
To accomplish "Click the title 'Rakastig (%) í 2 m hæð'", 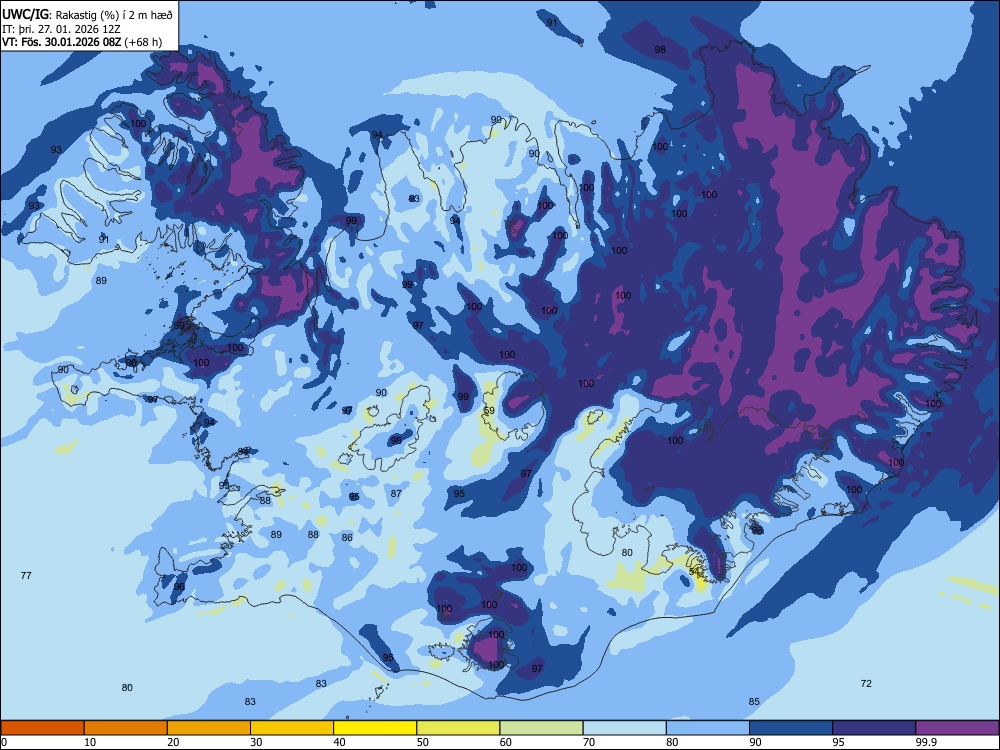I will pos(114,15).
